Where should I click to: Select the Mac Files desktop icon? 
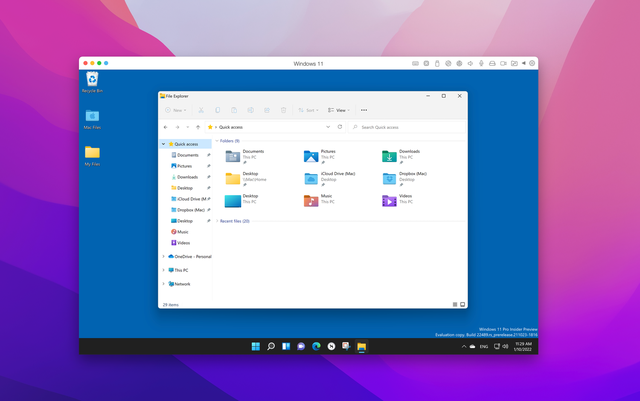point(92,119)
